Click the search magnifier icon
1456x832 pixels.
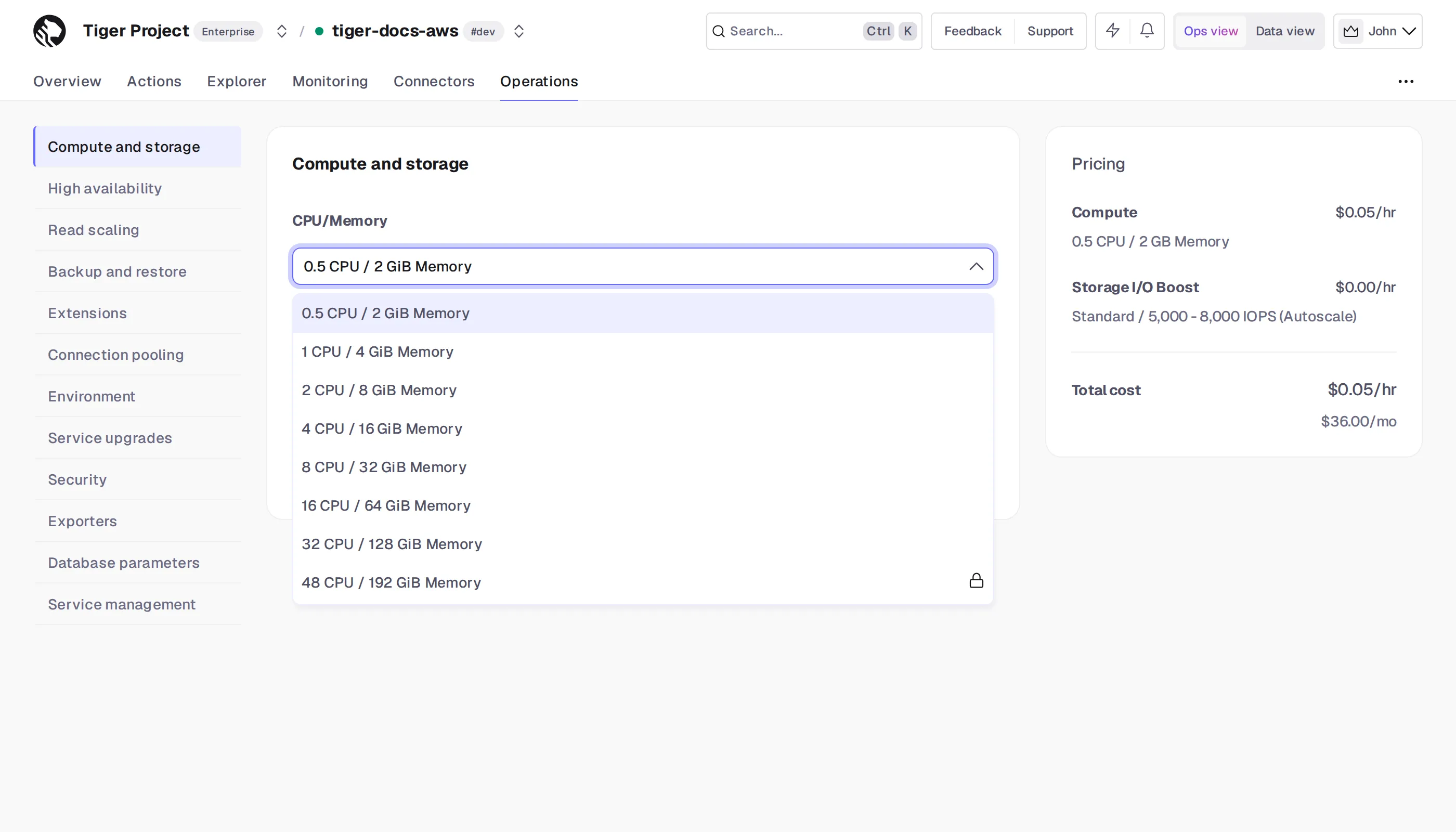718,31
